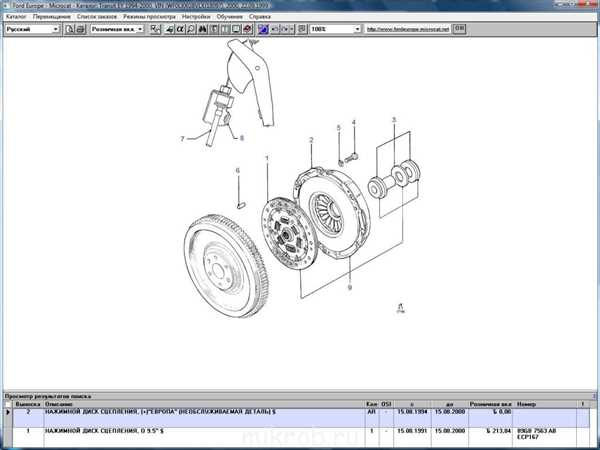The width and height of the screenshot is (600, 450).
Task: Select callout 3 release bearing in diagram
Action: click(x=394, y=120)
